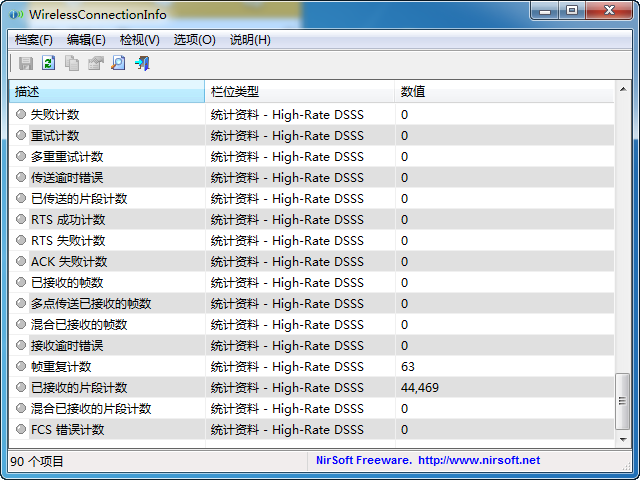Click the gray icon beside 已接收的帧数
Screen dimensions: 640x480
point(21,282)
